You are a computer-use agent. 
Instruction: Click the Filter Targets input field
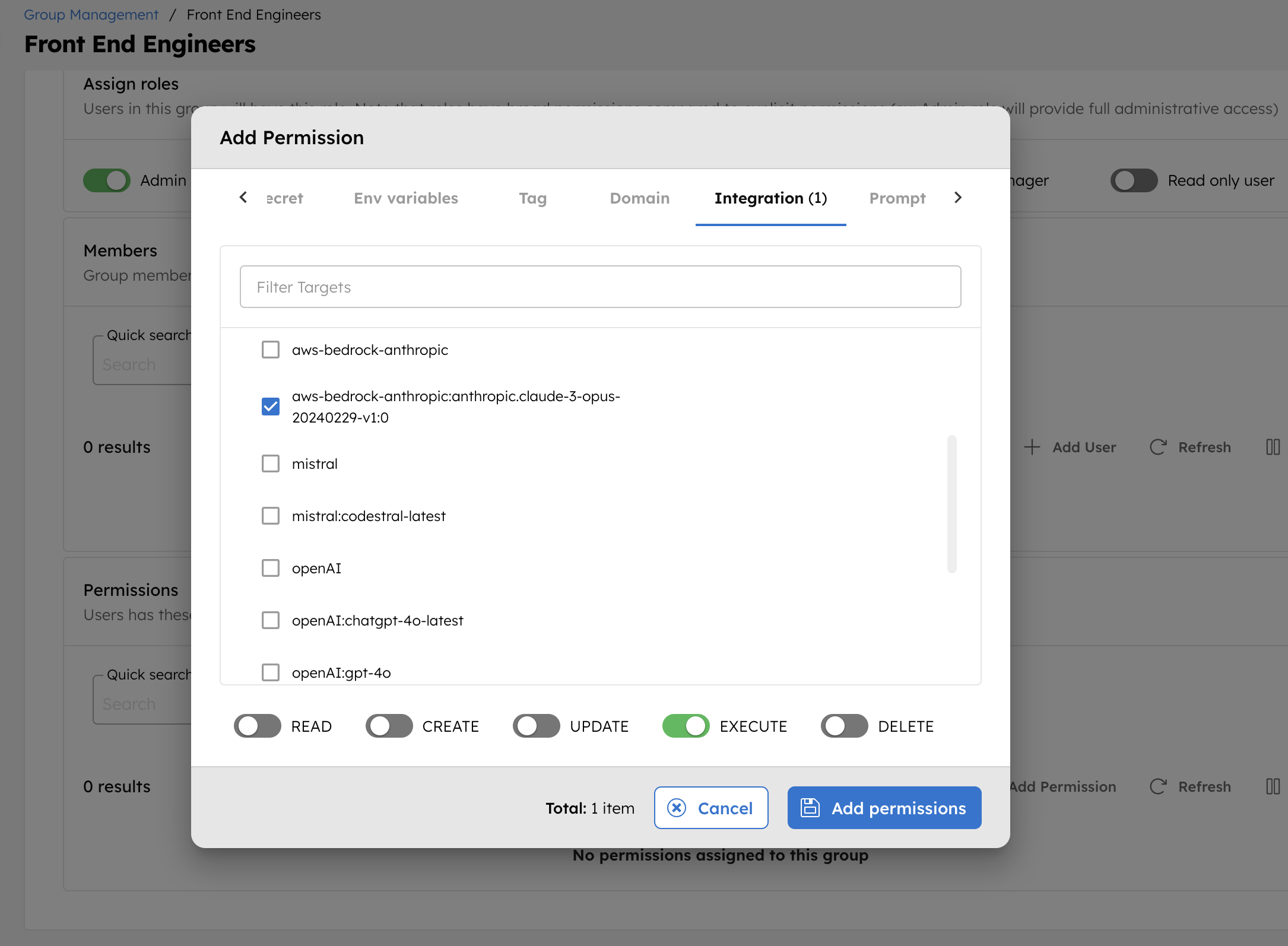(x=600, y=287)
